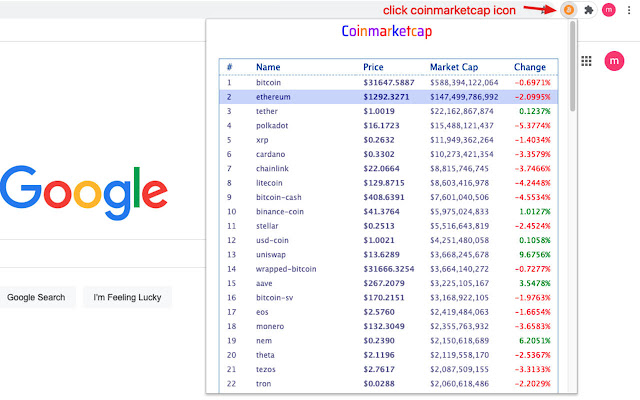This screenshot has height=400, width=640.
Task: Open the Chrome extensions puzzle icon
Action: [x=589, y=10]
